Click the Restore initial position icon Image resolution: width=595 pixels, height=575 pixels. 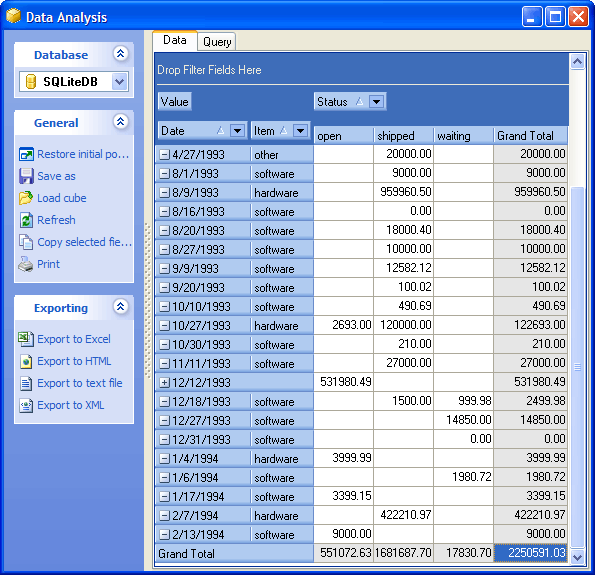coord(26,154)
